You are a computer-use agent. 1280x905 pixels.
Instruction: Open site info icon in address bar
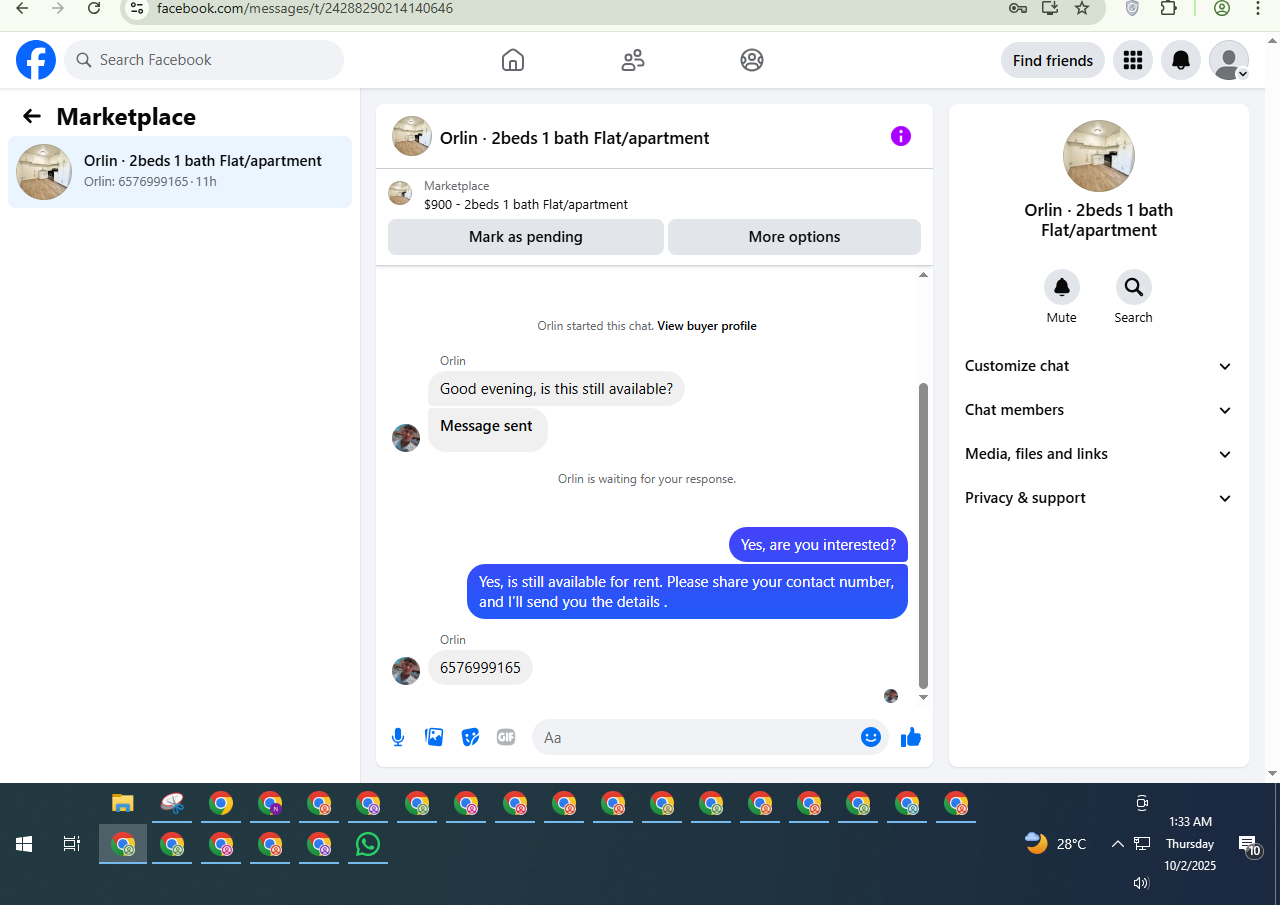[x=138, y=8]
